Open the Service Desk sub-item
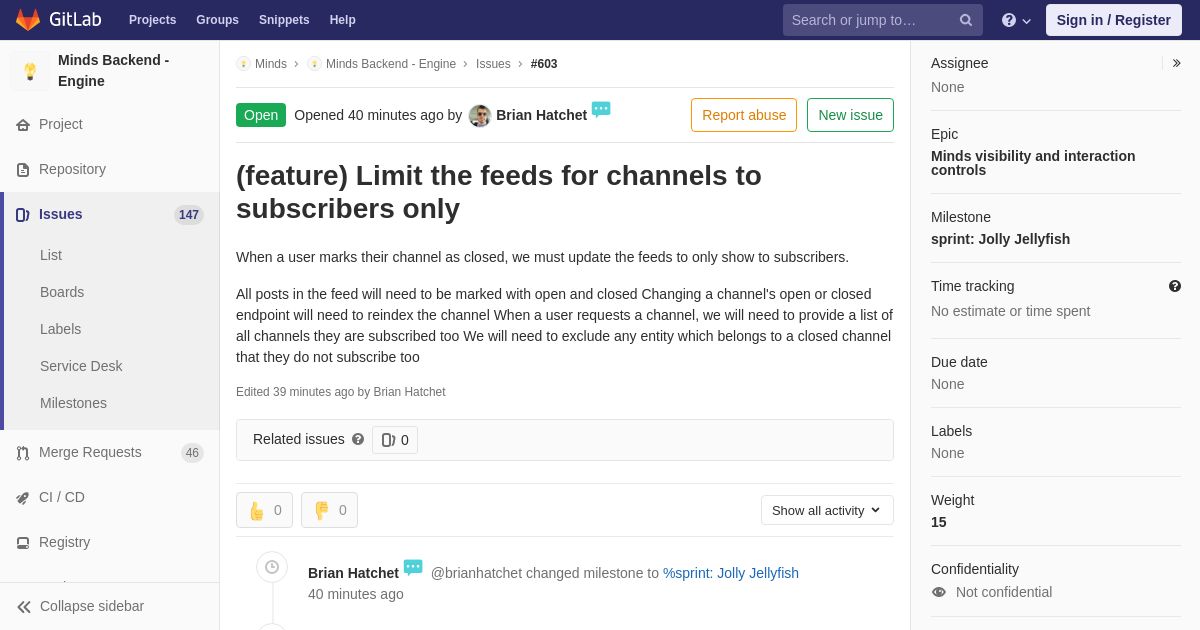 81,366
